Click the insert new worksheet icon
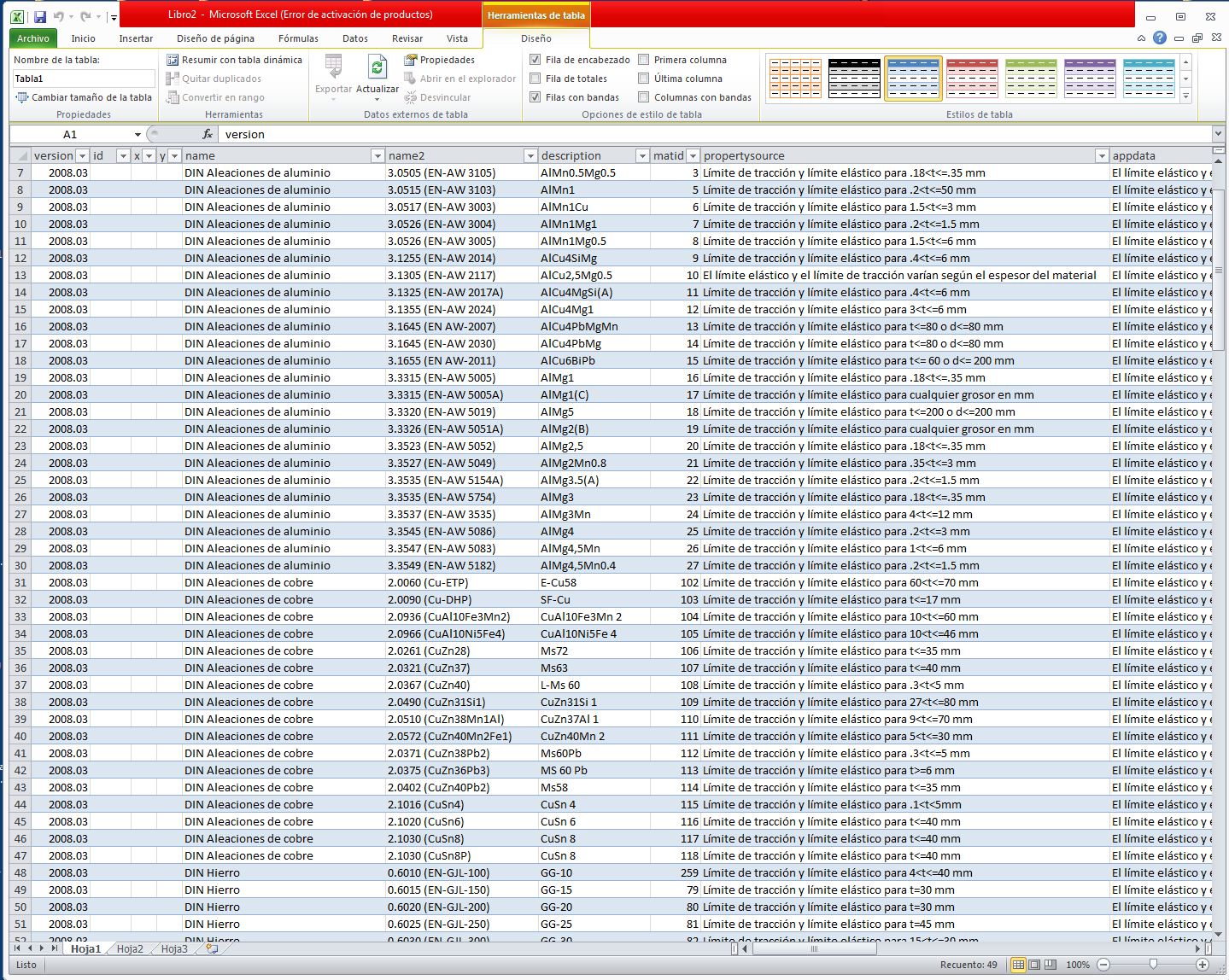Screen dimensions: 1229x980 point(212,949)
